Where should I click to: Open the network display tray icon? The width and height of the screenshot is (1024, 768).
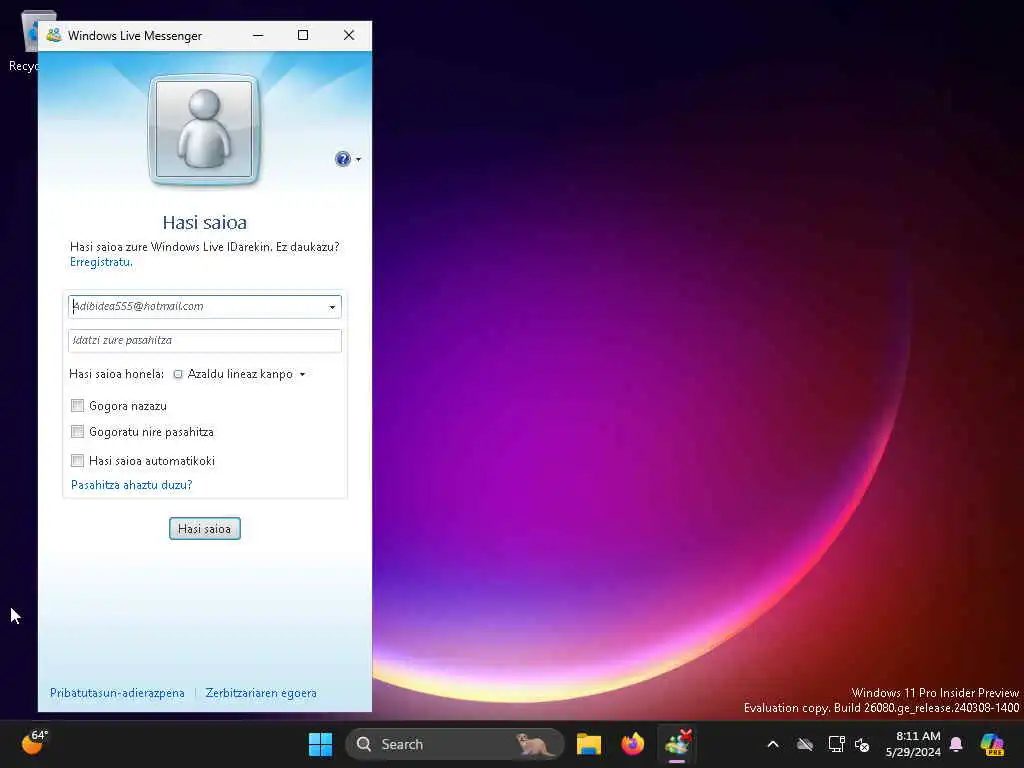pyautogui.click(x=836, y=744)
